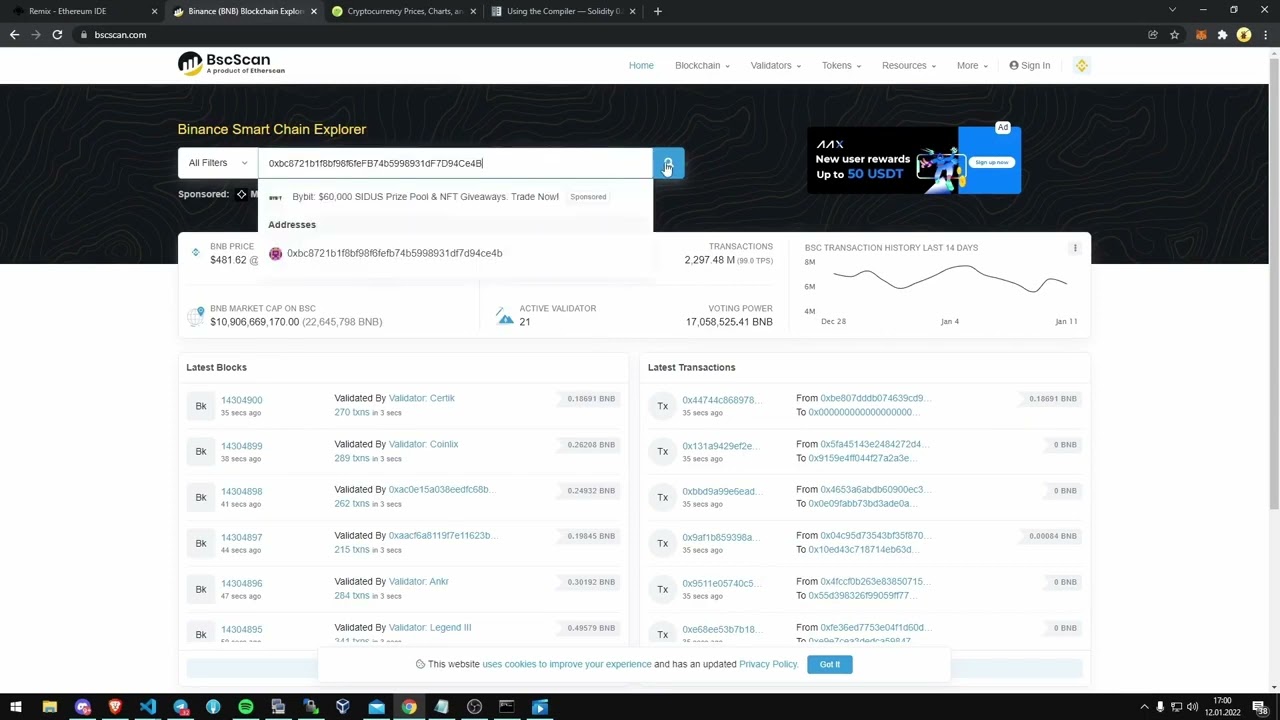The width and height of the screenshot is (1280, 720).
Task: Open Brave browser from taskbar
Action: (x=115, y=707)
